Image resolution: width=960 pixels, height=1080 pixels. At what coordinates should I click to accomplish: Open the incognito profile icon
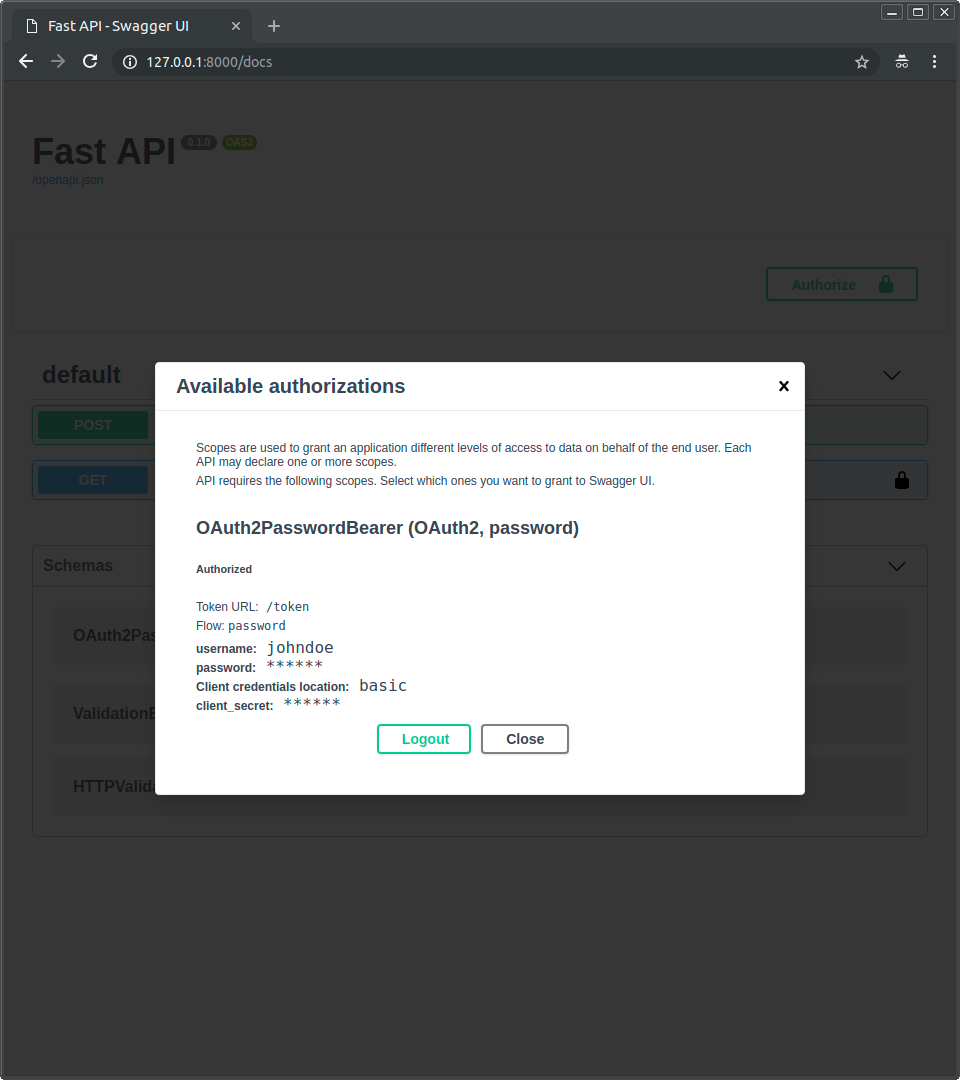[x=902, y=62]
